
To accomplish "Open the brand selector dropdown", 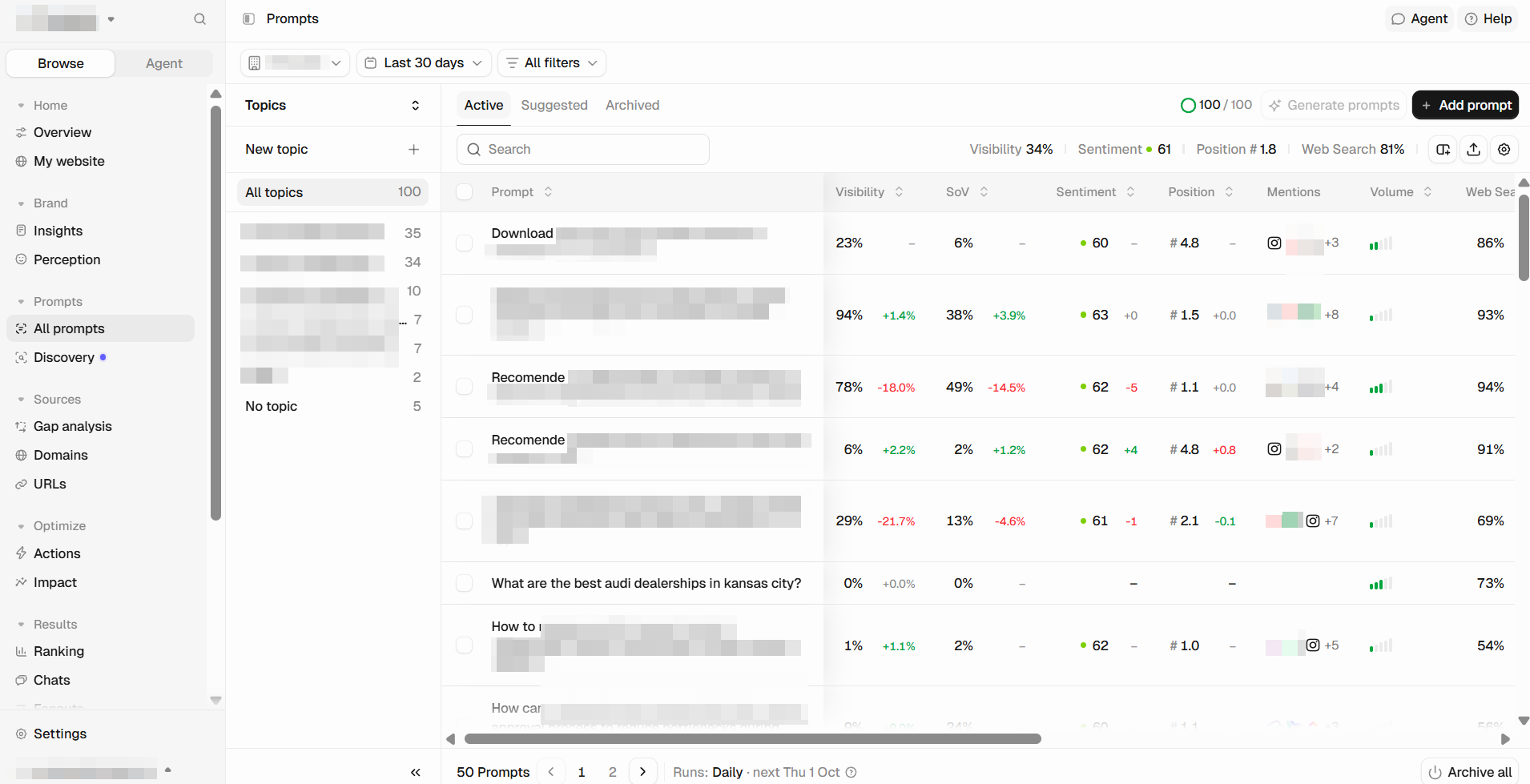I will (295, 62).
